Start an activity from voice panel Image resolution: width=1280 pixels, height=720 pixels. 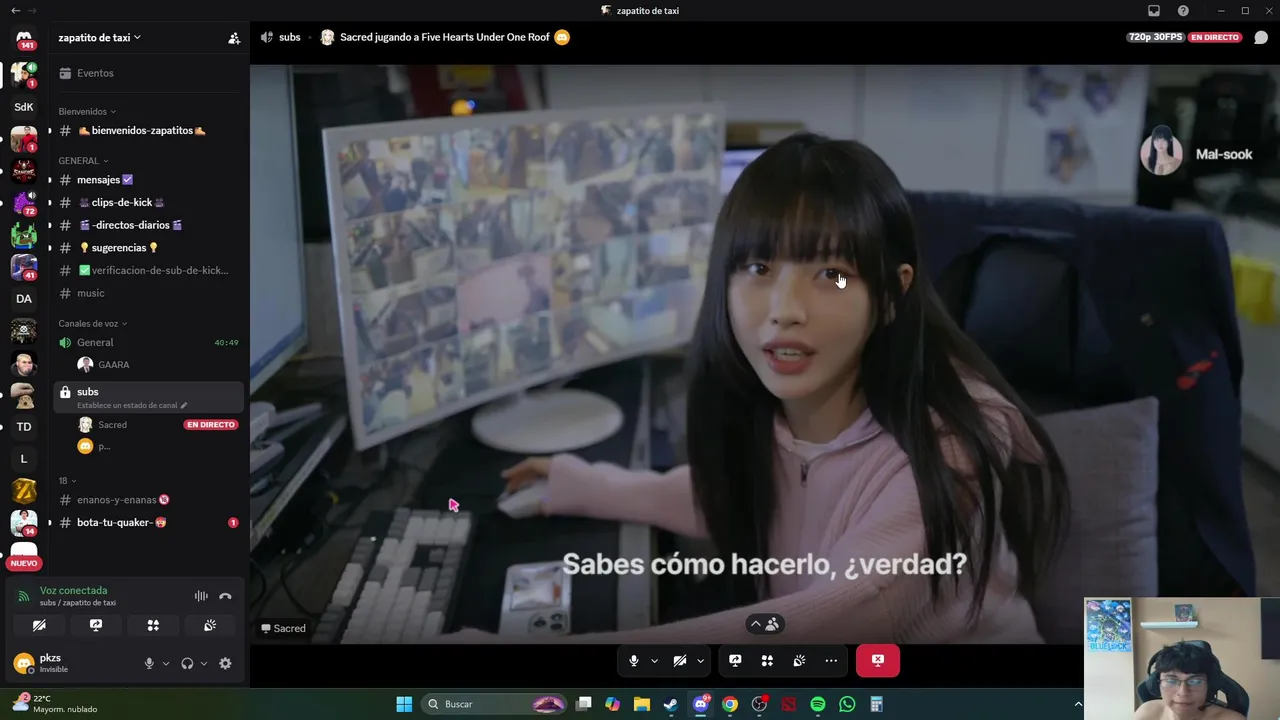tap(153, 625)
